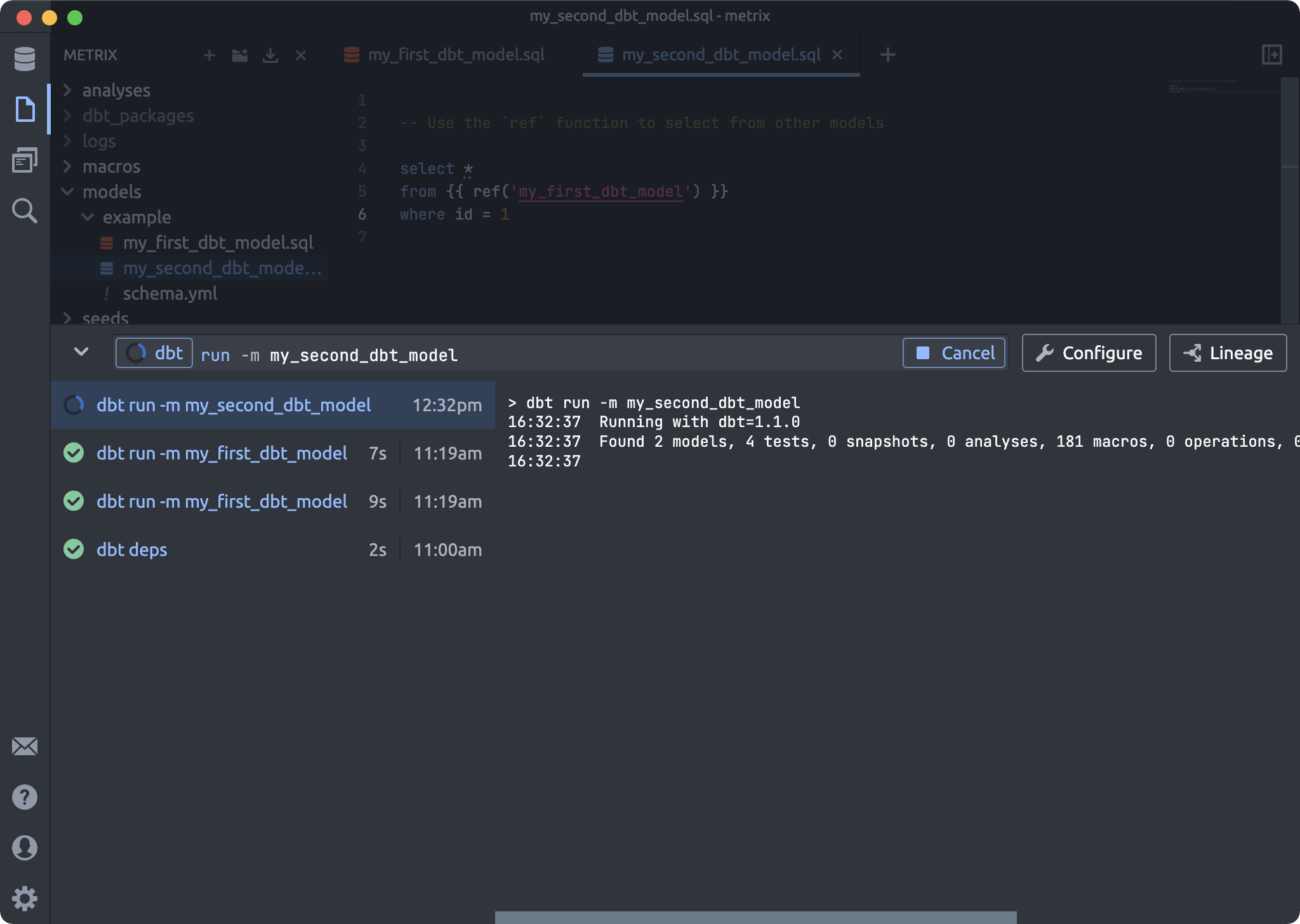Expand the dbt_packages folder
This screenshot has height=924, width=1300.
tap(67, 115)
